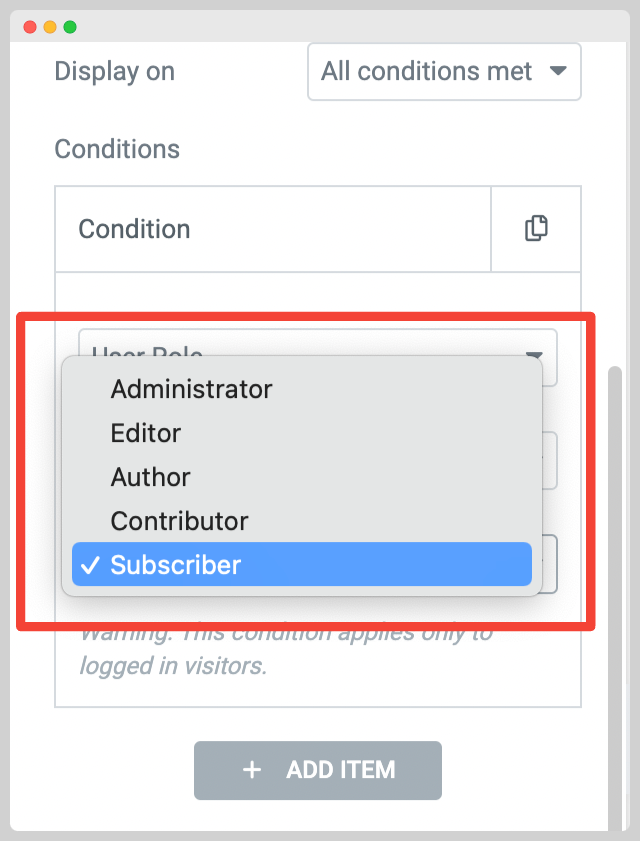Open the All conditions met dropdown
Screen dimensions: 640x841
click(x=444, y=72)
